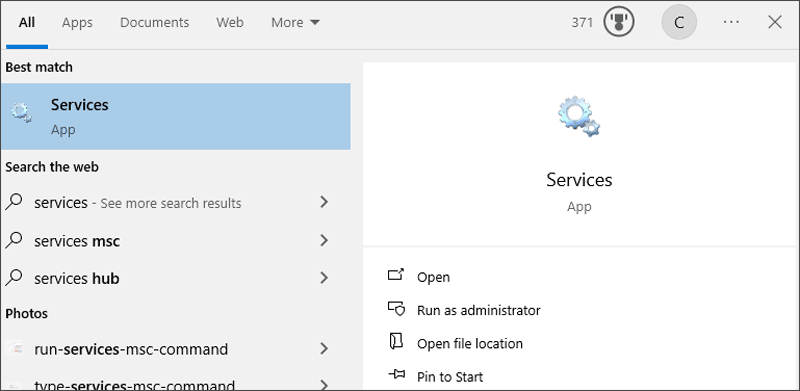Viewport: 800px width, 391px height.
Task: Expand the 'services' web result chevron
Action: click(323, 202)
